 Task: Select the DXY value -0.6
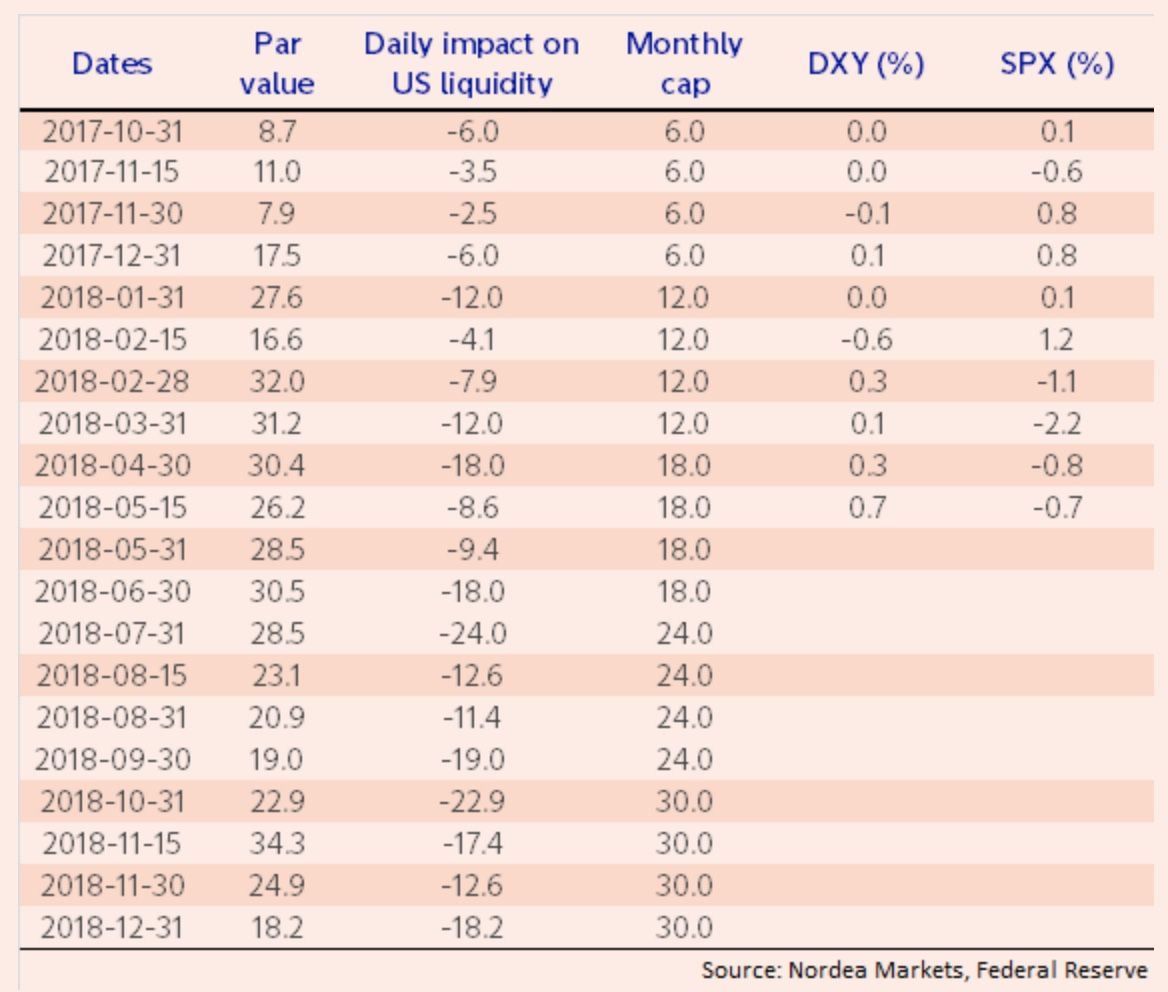click(x=866, y=340)
